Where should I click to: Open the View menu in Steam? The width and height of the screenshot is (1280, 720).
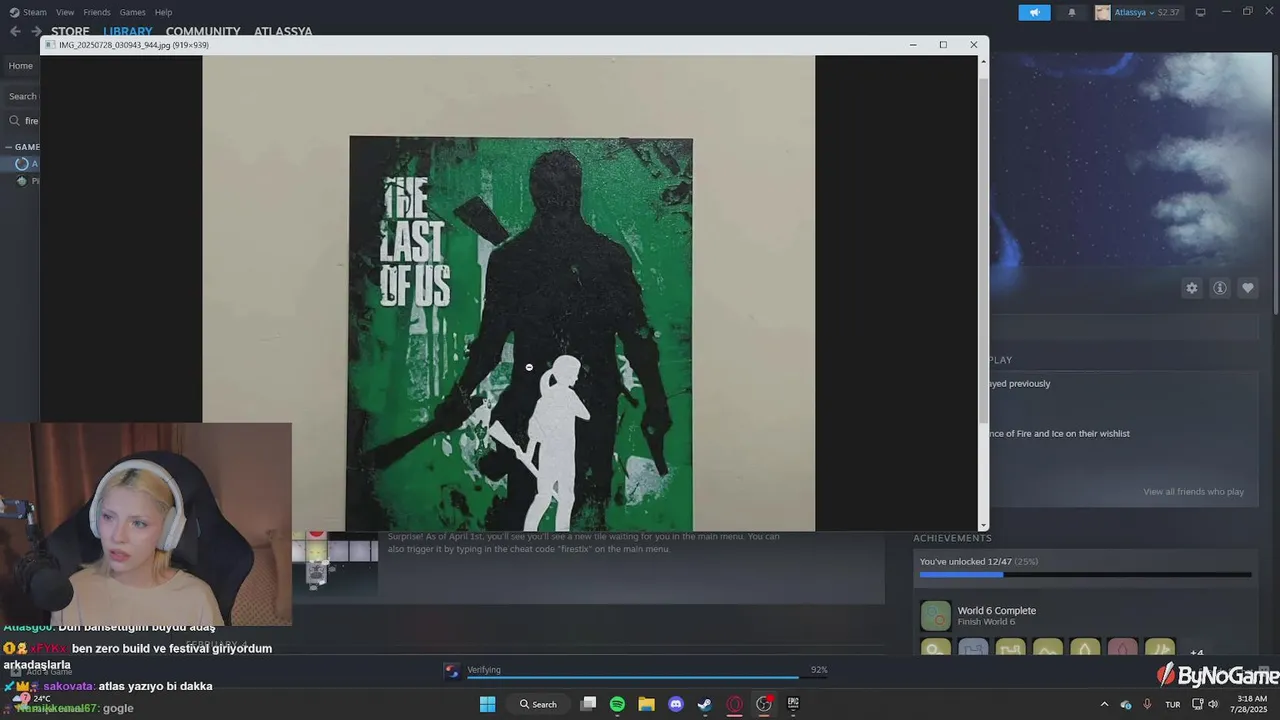[65, 12]
